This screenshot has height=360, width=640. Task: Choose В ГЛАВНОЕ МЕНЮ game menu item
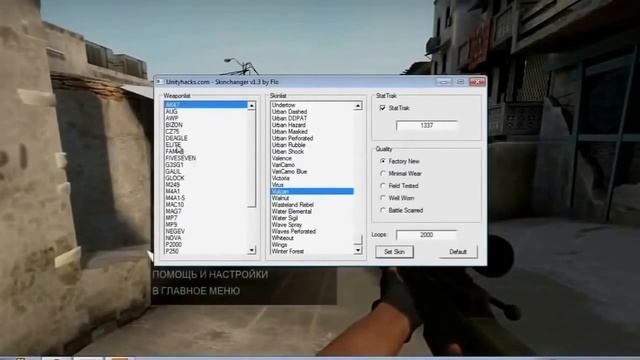[196, 291]
